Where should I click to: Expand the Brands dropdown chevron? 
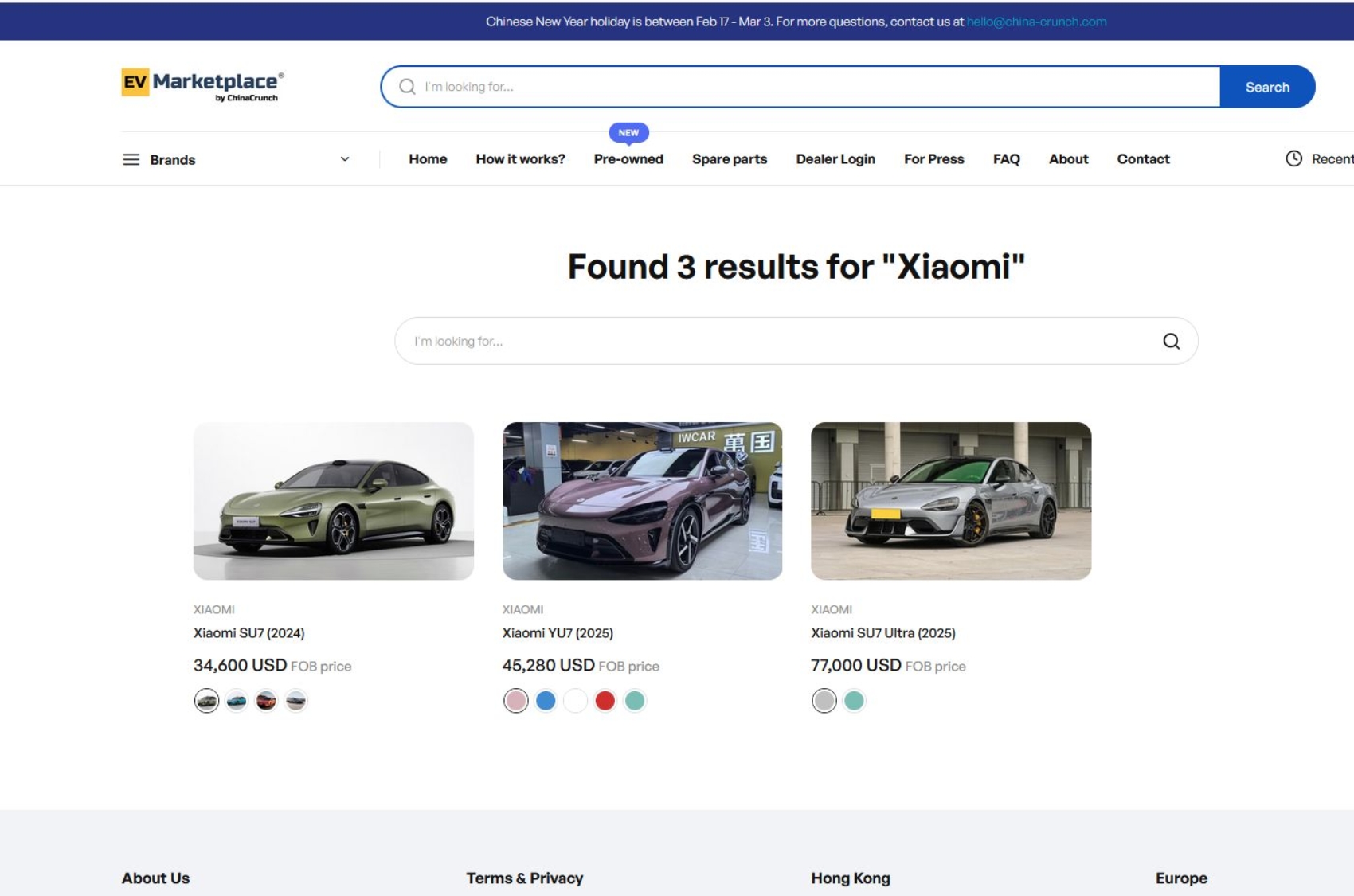(x=345, y=159)
